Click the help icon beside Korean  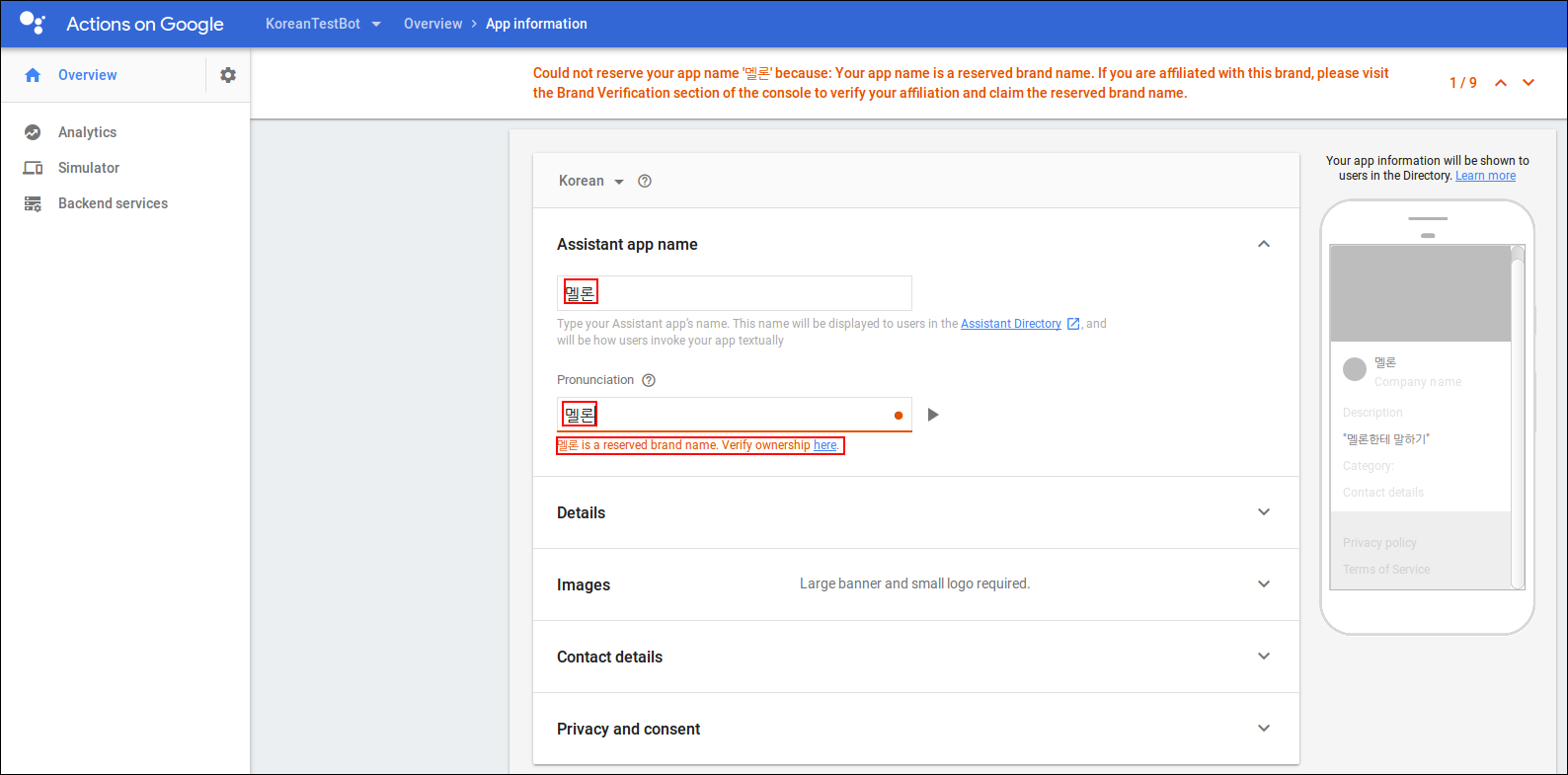tap(645, 181)
